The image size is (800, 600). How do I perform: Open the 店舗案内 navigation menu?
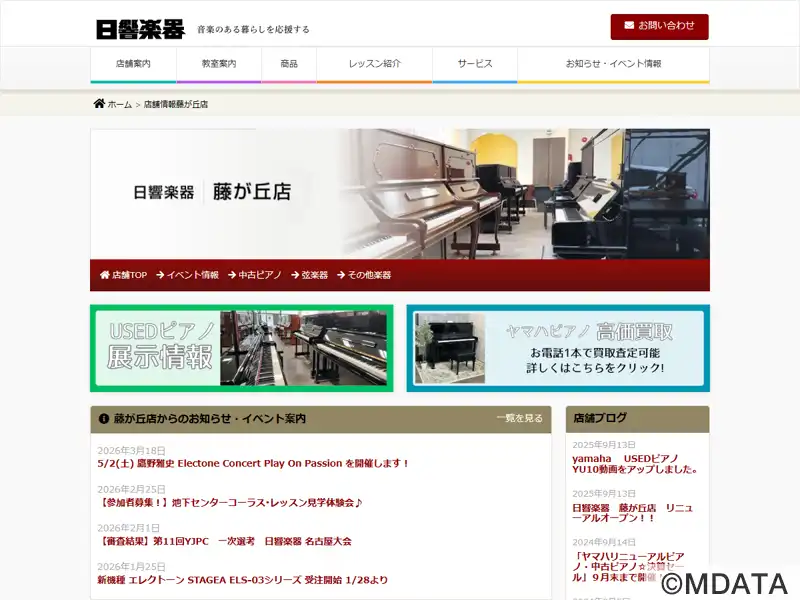133,64
